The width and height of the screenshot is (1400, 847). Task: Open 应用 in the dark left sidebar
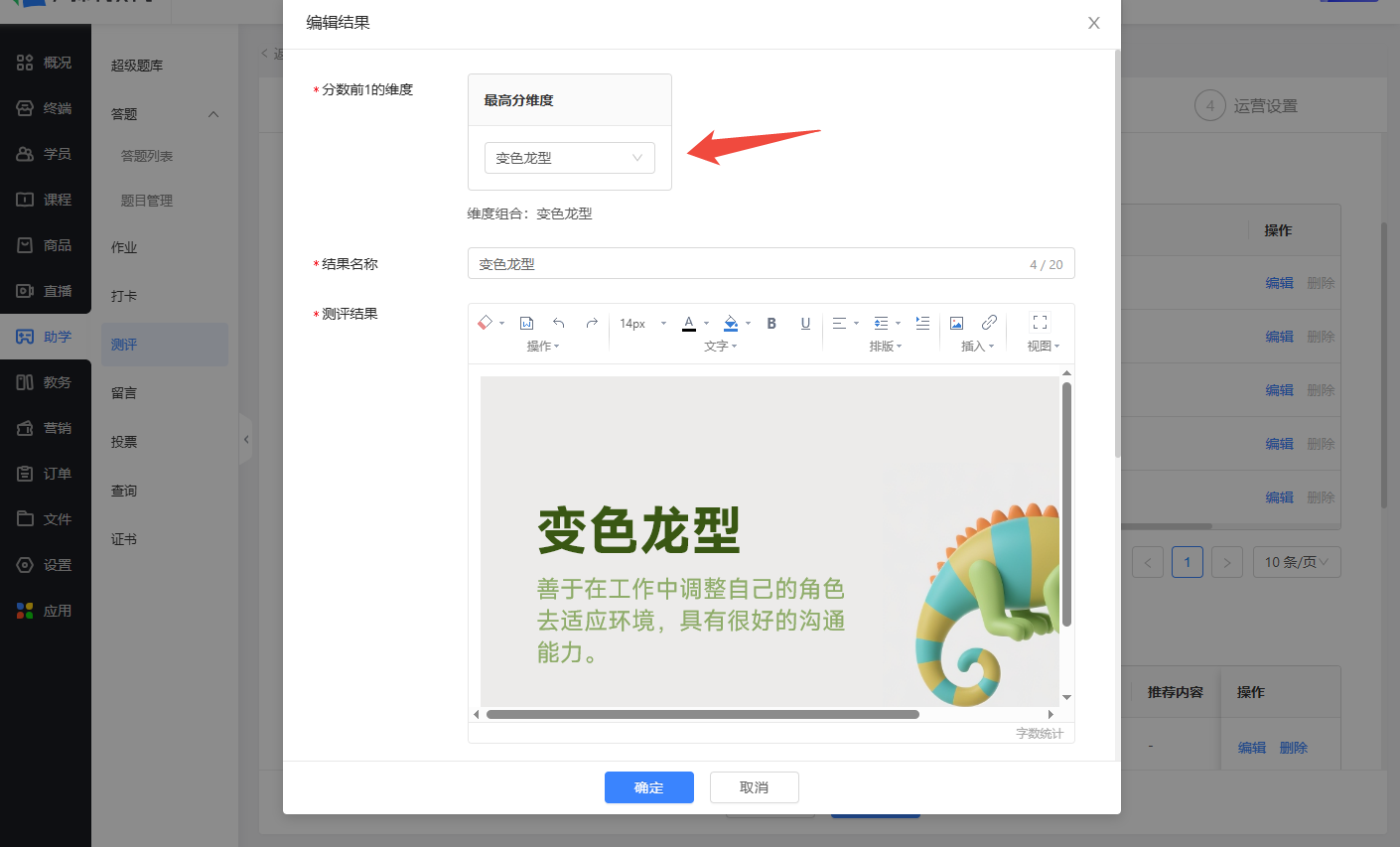tap(46, 611)
